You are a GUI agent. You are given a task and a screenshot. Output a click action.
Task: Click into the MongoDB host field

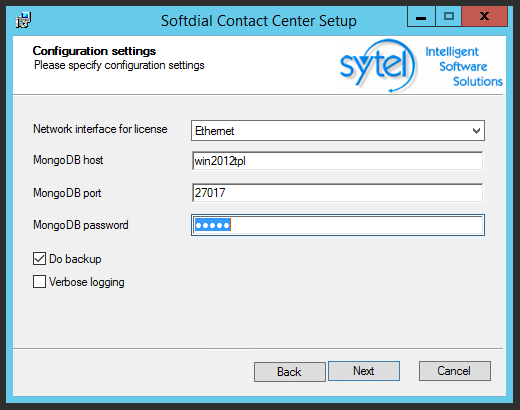337,161
